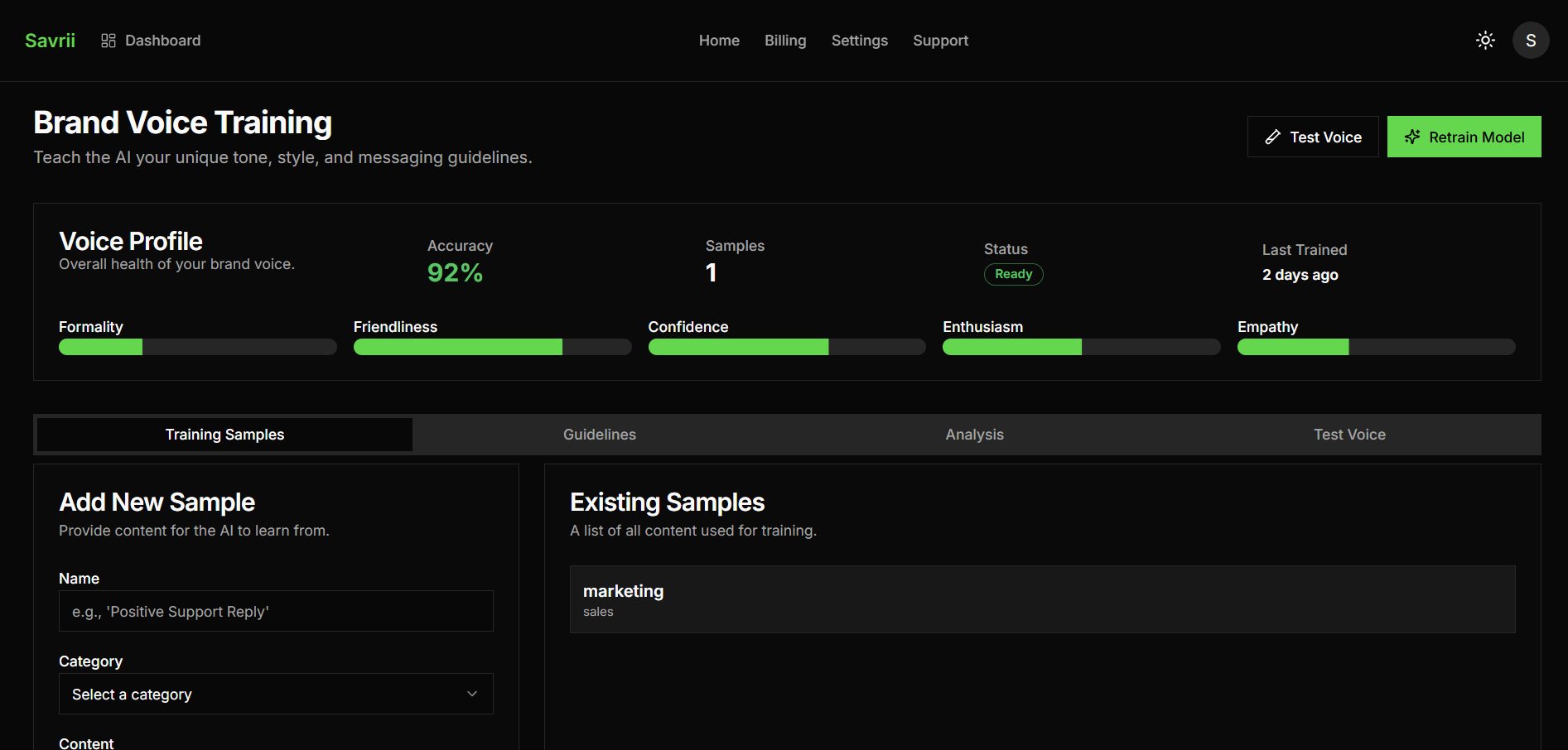This screenshot has width=1568, height=750.
Task: Click the Name input field
Action: pos(276,611)
